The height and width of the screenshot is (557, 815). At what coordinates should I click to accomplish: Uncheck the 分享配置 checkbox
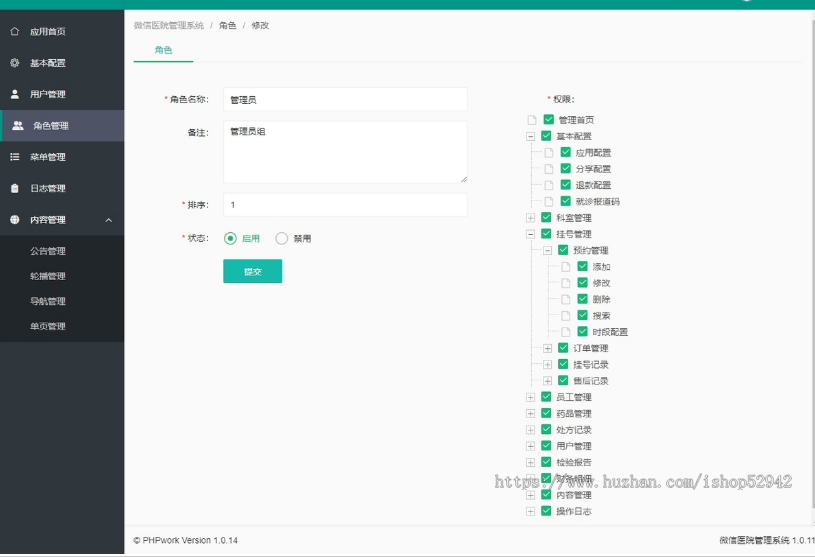coord(566,168)
